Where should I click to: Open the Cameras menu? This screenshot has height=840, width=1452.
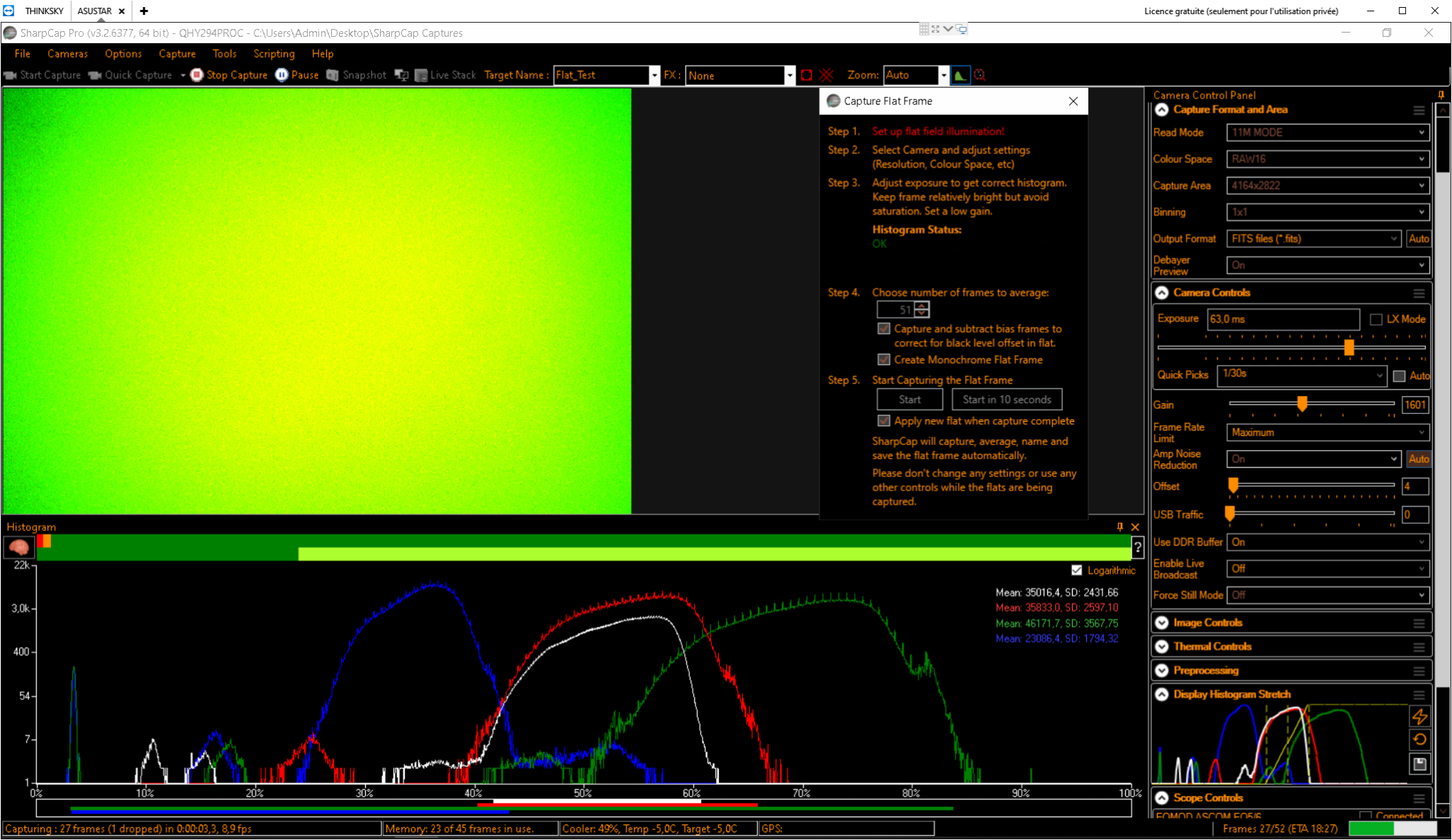(67, 54)
